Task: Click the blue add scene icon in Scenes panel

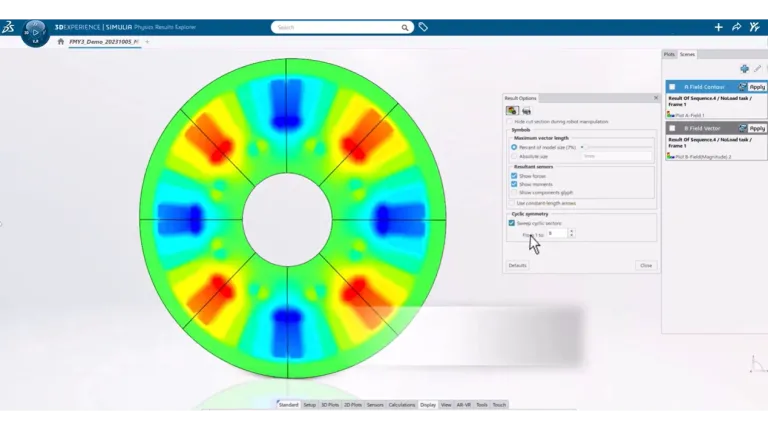Action: pos(744,69)
